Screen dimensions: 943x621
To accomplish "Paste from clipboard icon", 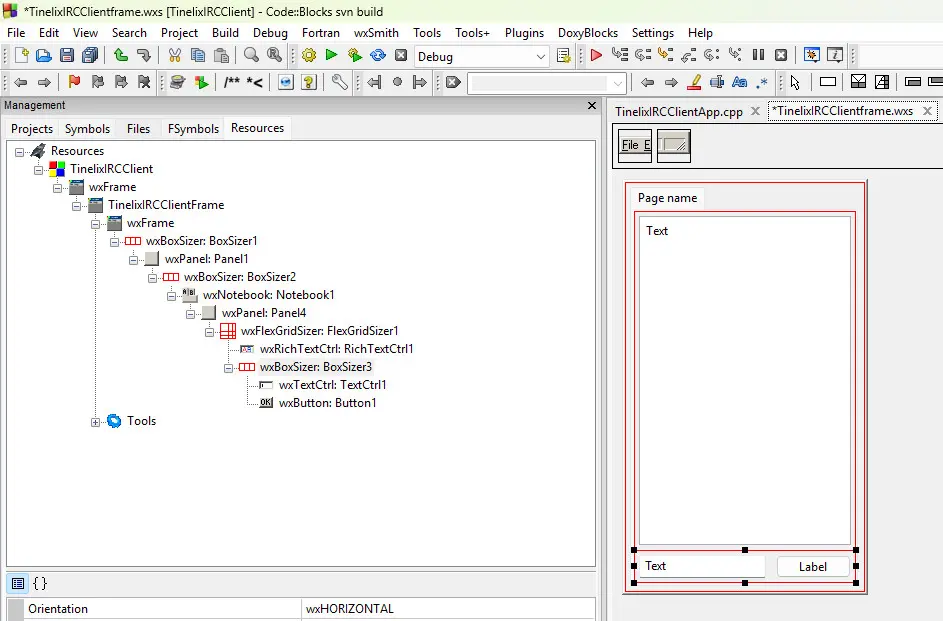I will [221, 55].
